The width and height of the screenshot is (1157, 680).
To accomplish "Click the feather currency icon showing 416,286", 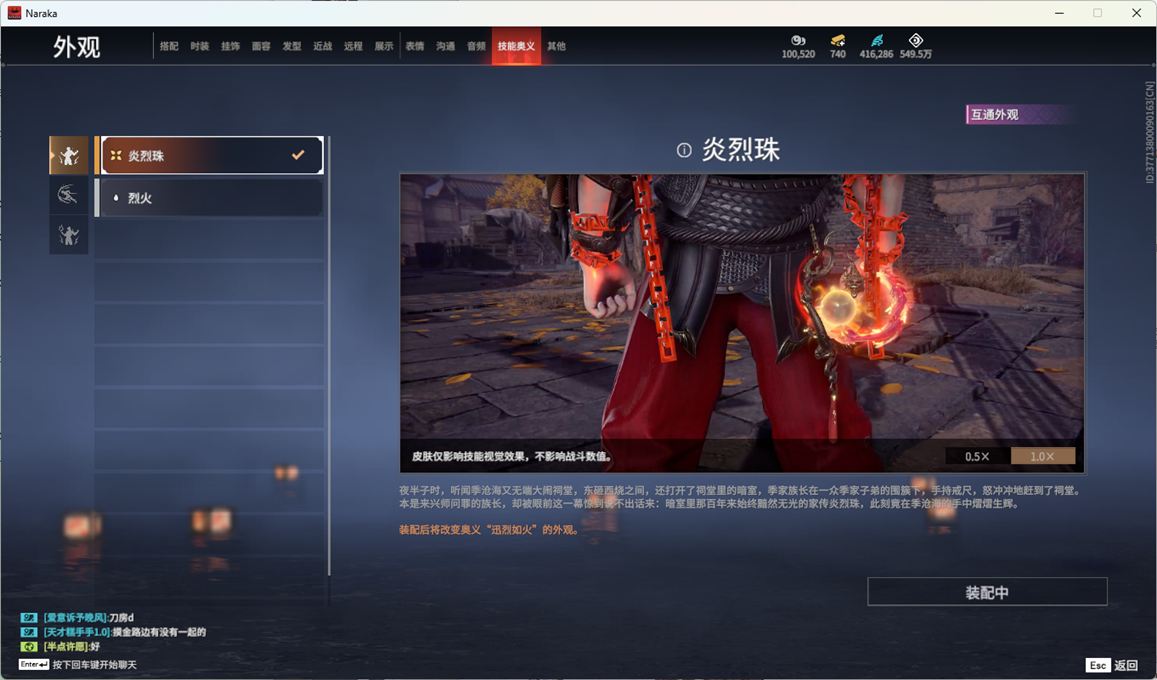I will [x=877, y=41].
